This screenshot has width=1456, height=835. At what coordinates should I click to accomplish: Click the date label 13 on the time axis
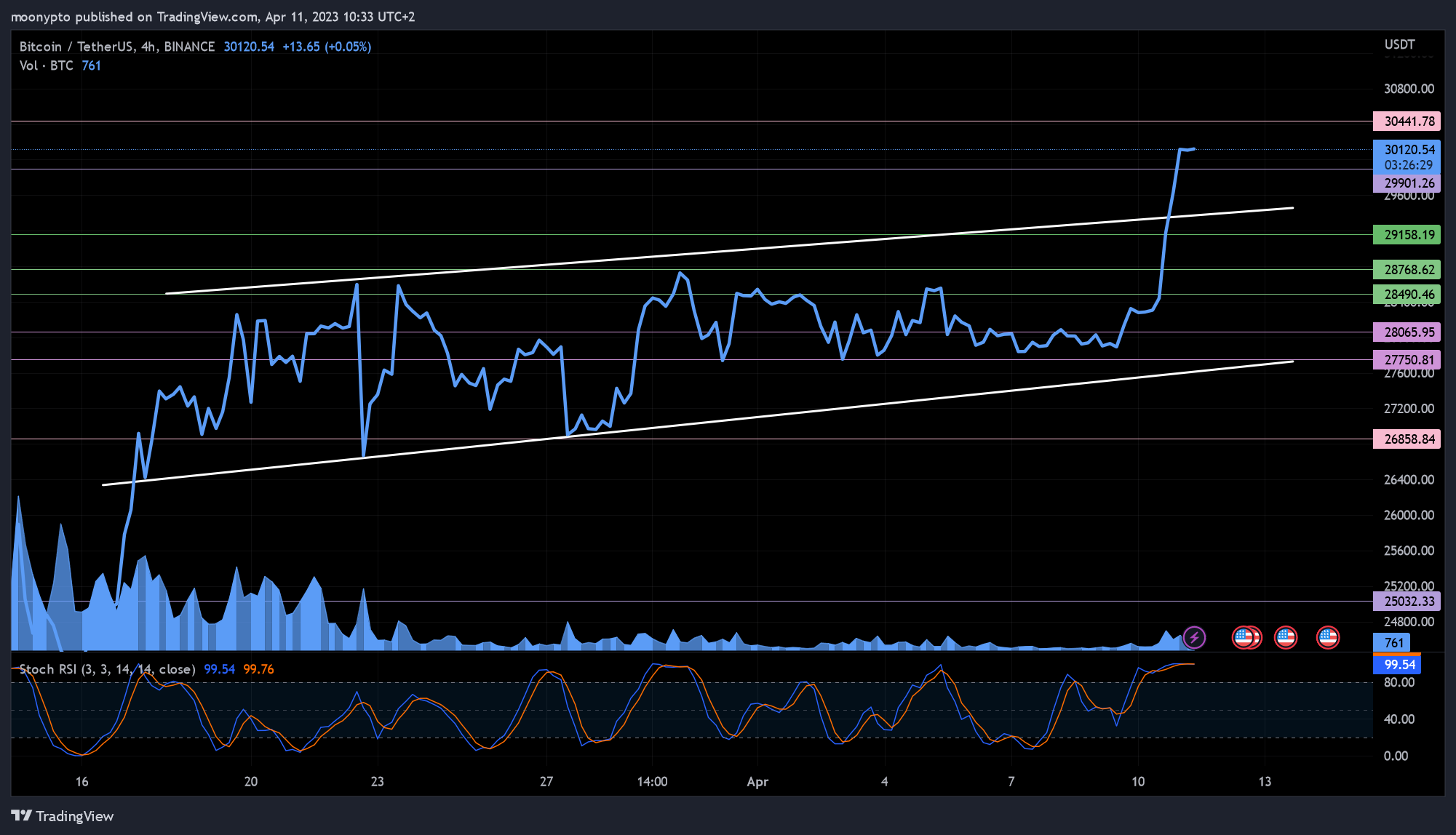(x=1265, y=782)
